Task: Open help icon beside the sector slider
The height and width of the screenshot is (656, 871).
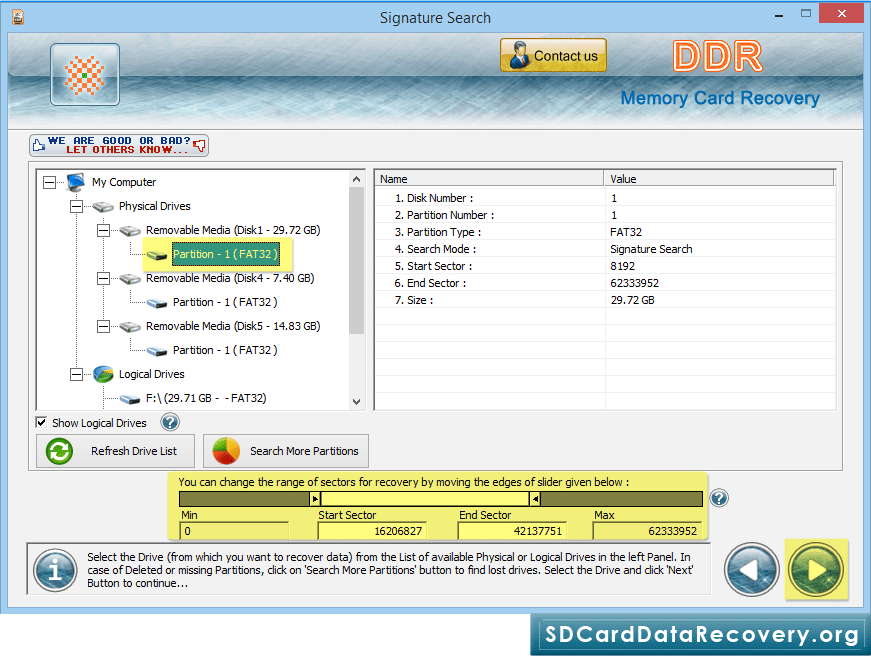Action: tap(719, 498)
